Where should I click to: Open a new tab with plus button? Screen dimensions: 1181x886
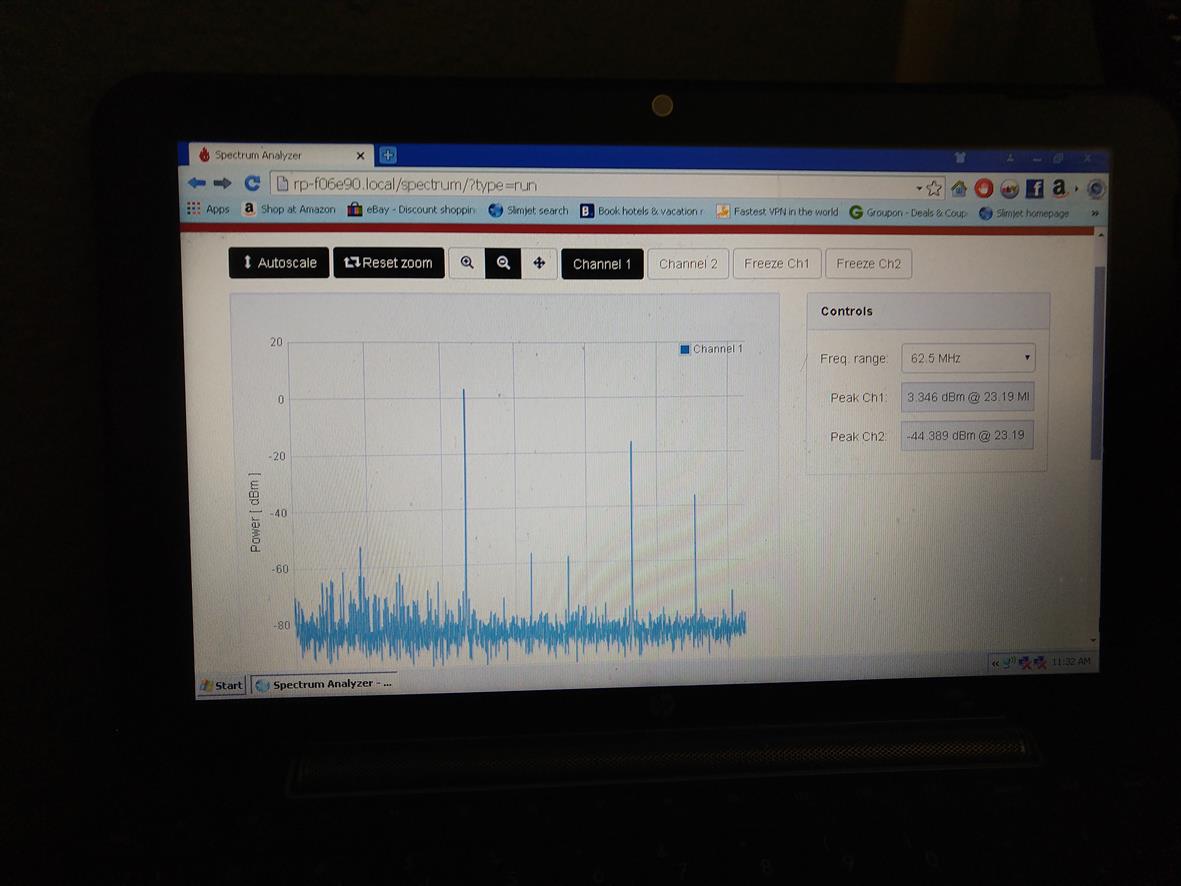pos(388,155)
